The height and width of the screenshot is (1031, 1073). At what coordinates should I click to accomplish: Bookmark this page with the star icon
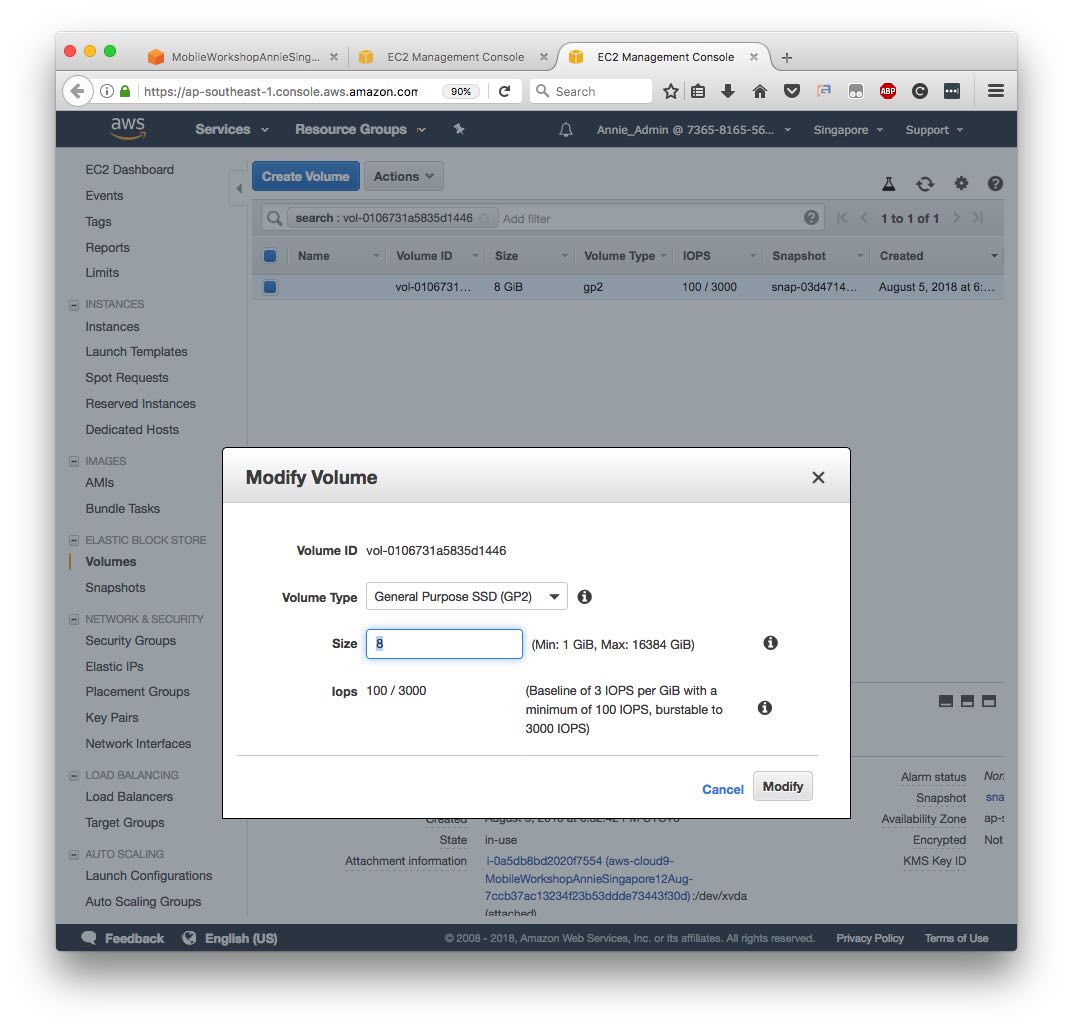[x=671, y=91]
